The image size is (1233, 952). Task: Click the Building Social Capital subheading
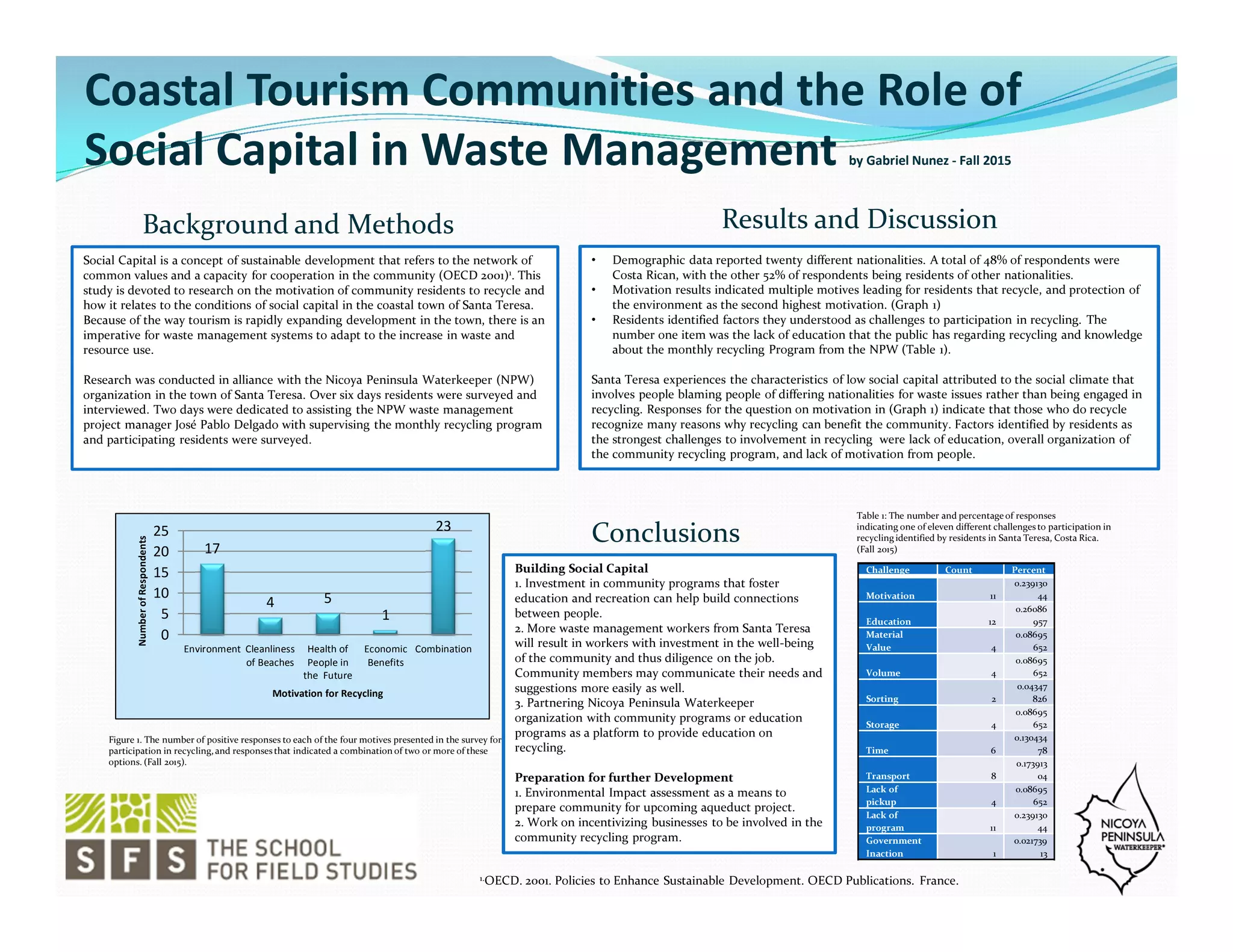[581, 569]
